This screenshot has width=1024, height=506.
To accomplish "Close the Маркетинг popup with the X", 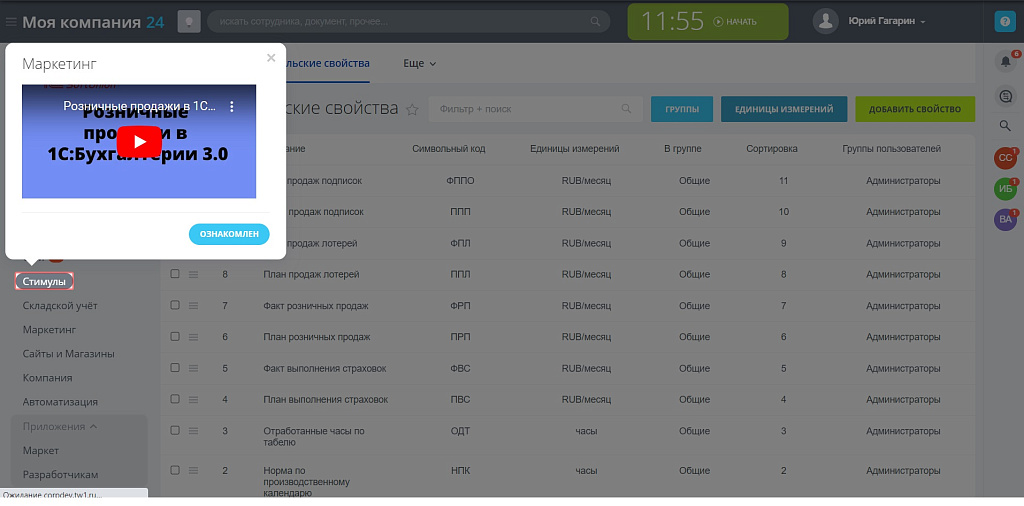I will [x=270, y=59].
